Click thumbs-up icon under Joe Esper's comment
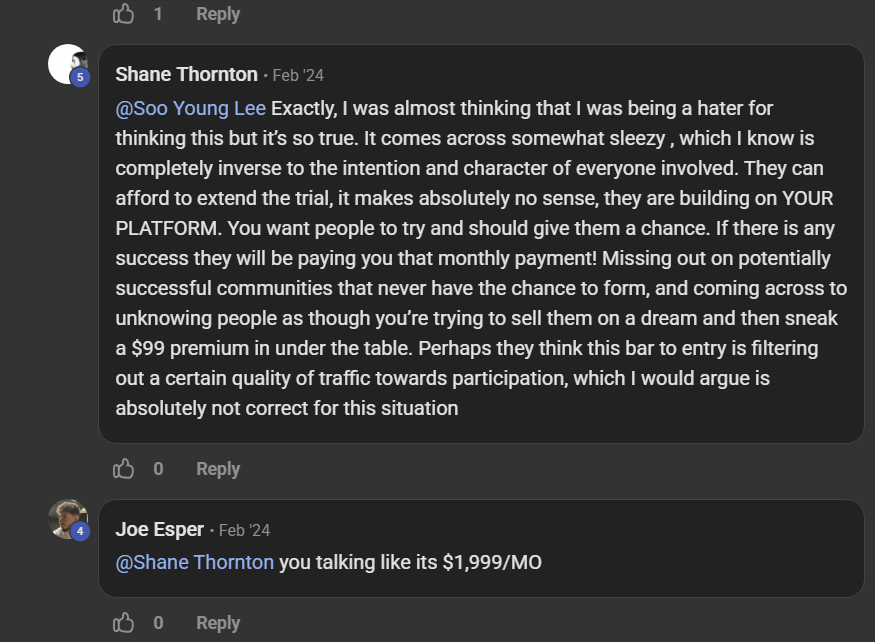Viewport: 875px width, 642px height. pyautogui.click(x=124, y=623)
